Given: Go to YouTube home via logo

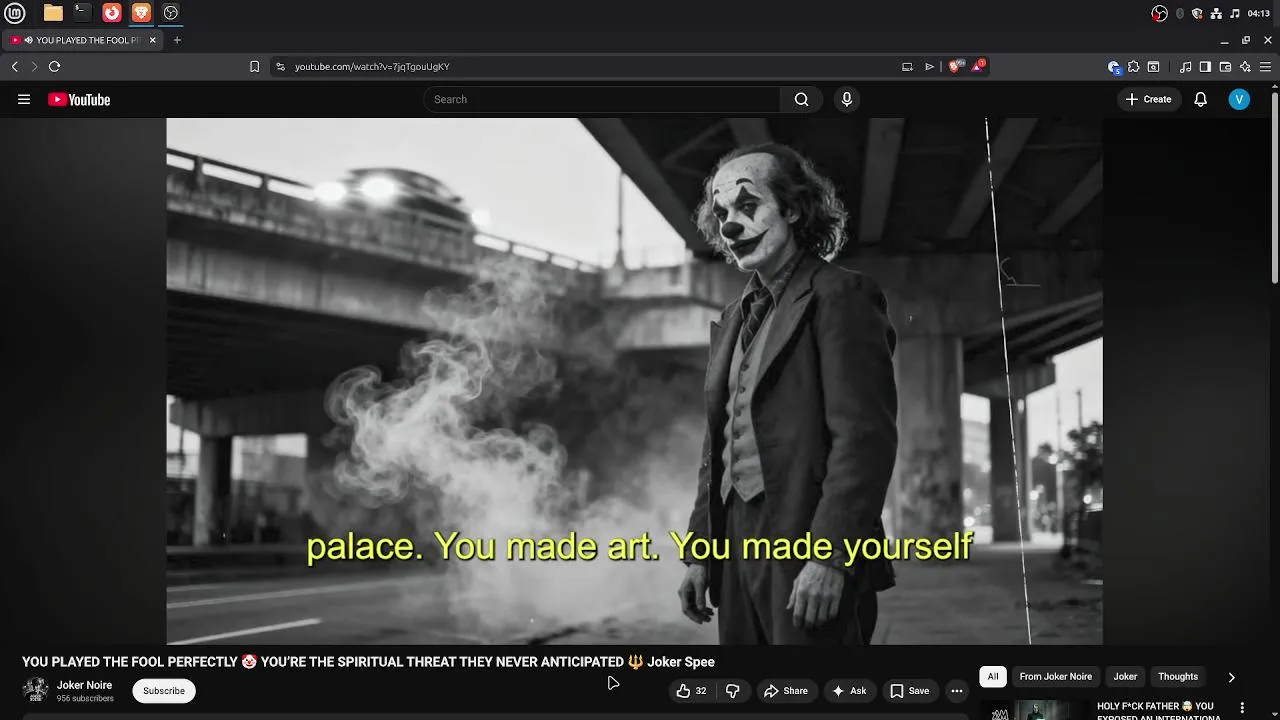Looking at the screenshot, I should [x=79, y=99].
